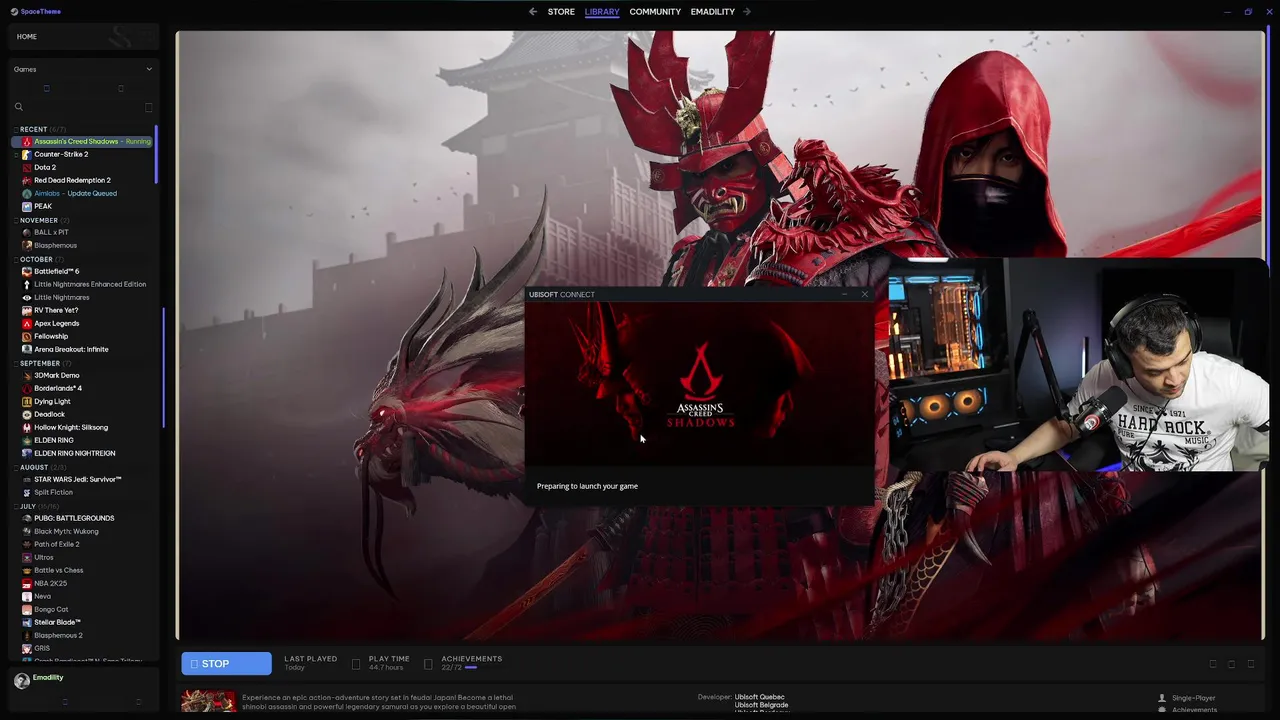Click the Fellowship game icon

tap(27, 337)
